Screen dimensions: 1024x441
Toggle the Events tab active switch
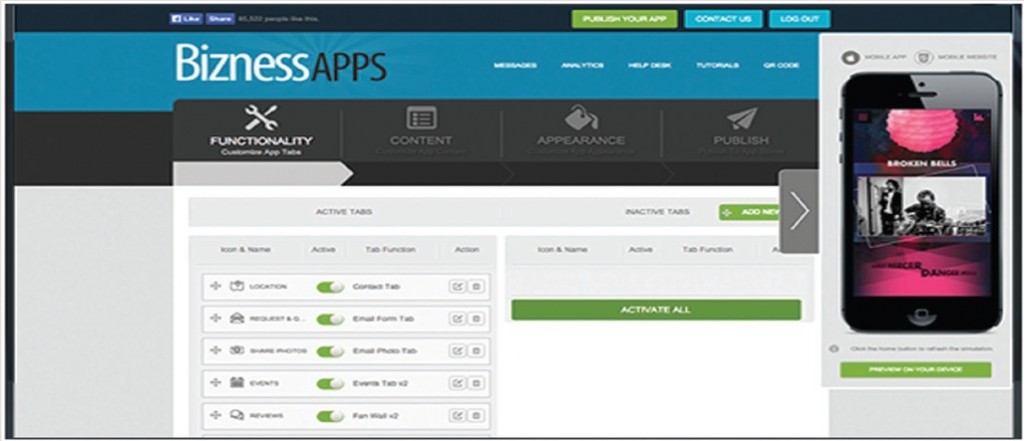point(330,384)
